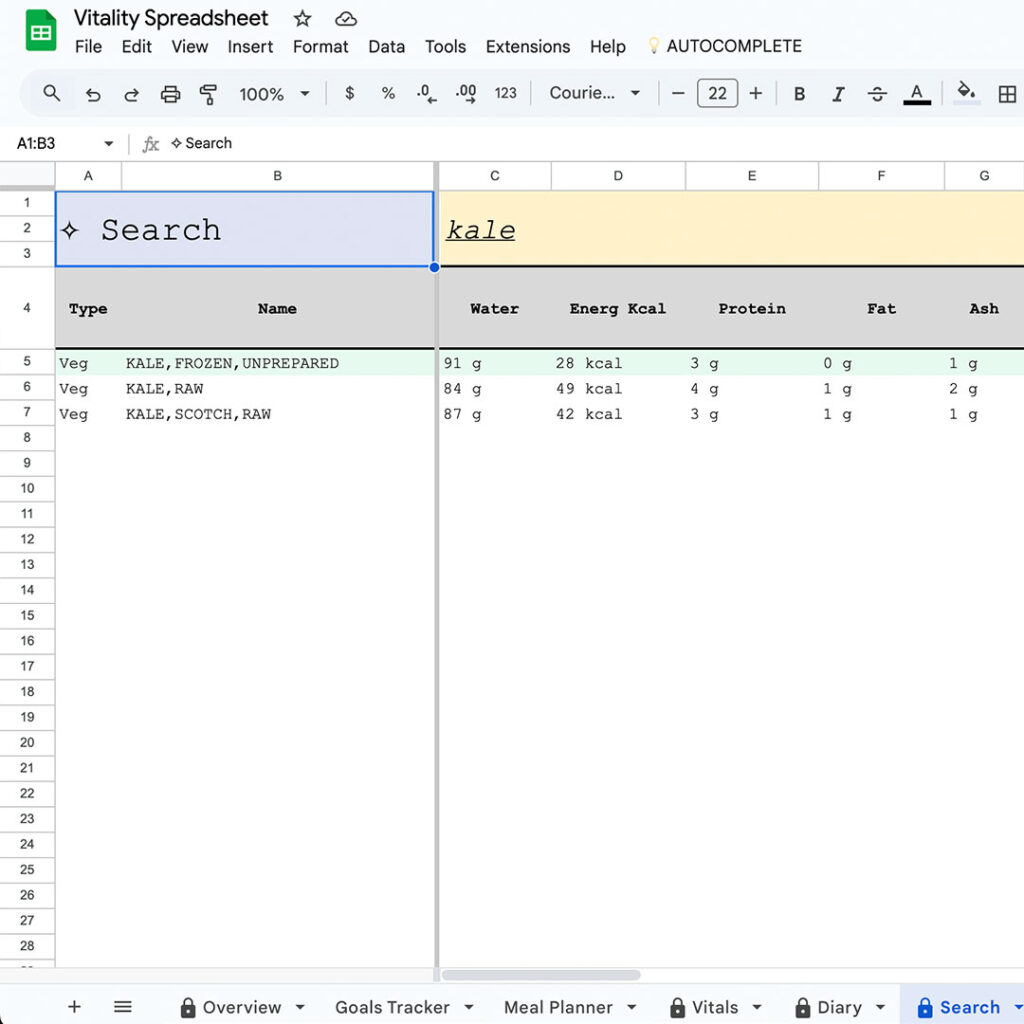
Task: Toggle italic formatting
Action: tap(838, 94)
